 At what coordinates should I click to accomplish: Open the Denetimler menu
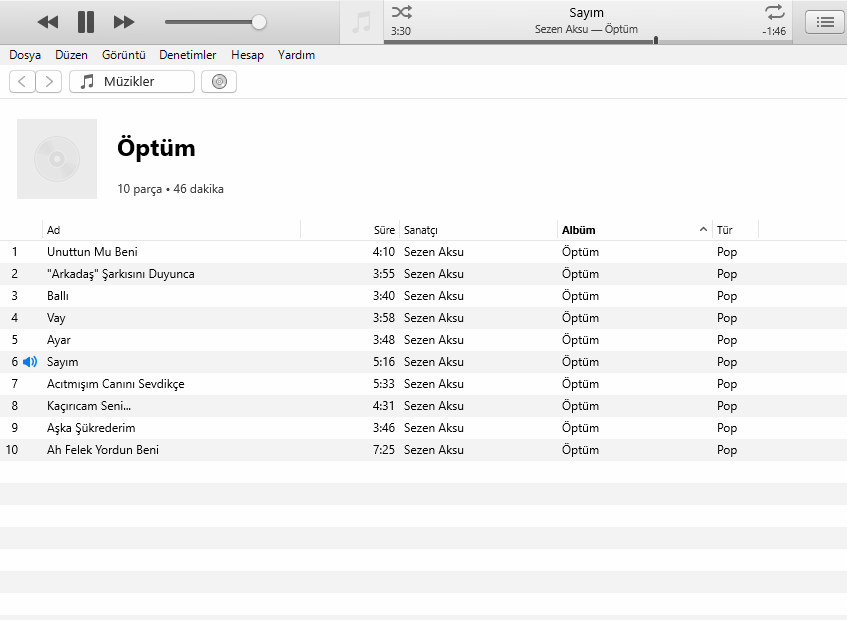point(187,55)
